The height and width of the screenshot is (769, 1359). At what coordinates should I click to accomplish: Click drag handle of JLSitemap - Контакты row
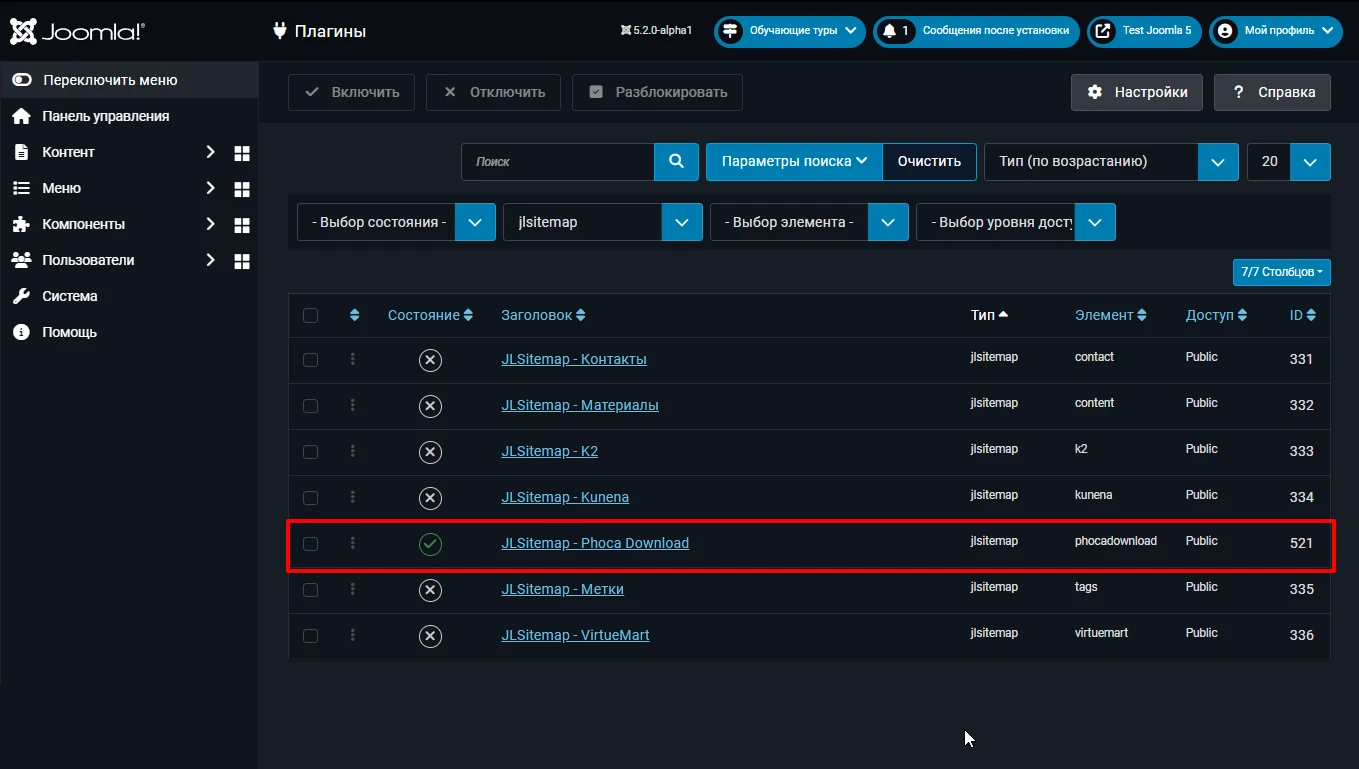tap(353, 359)
